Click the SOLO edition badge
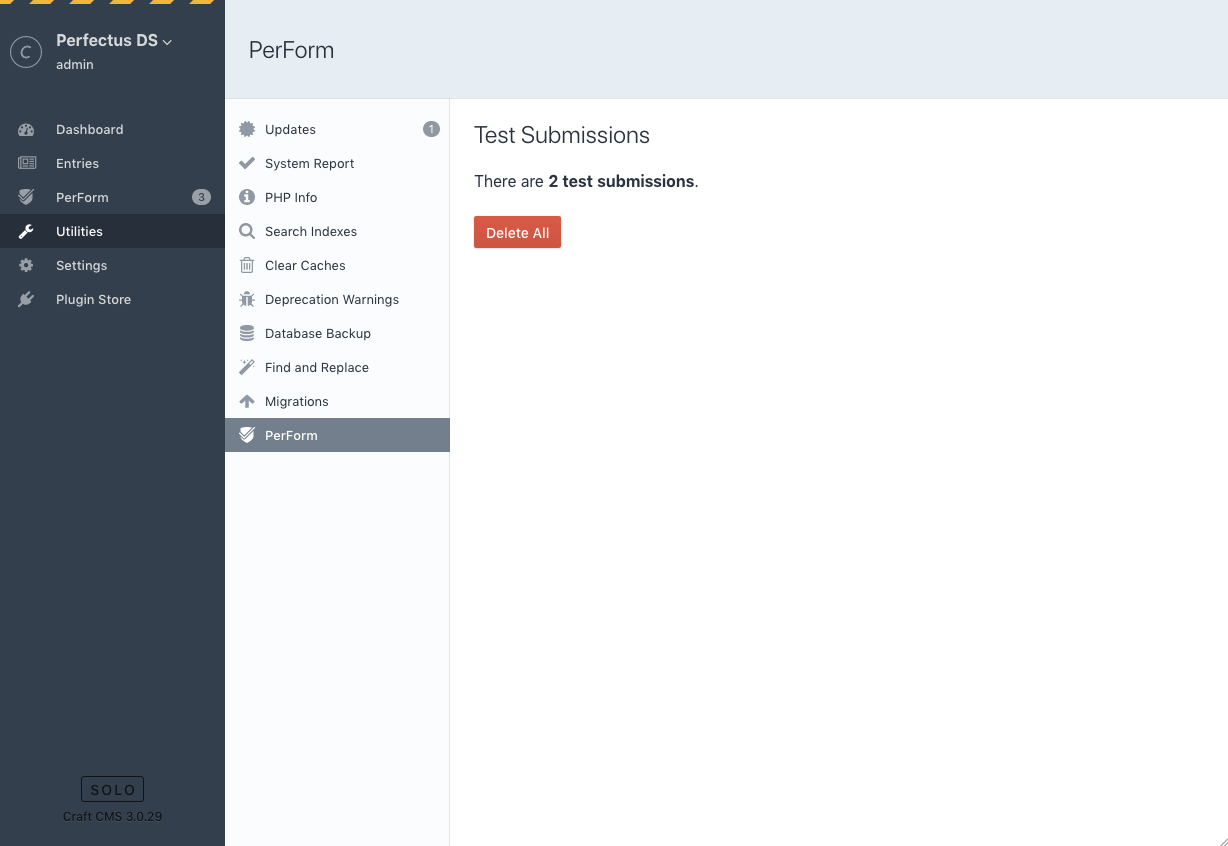 click(x=112, y=789)
